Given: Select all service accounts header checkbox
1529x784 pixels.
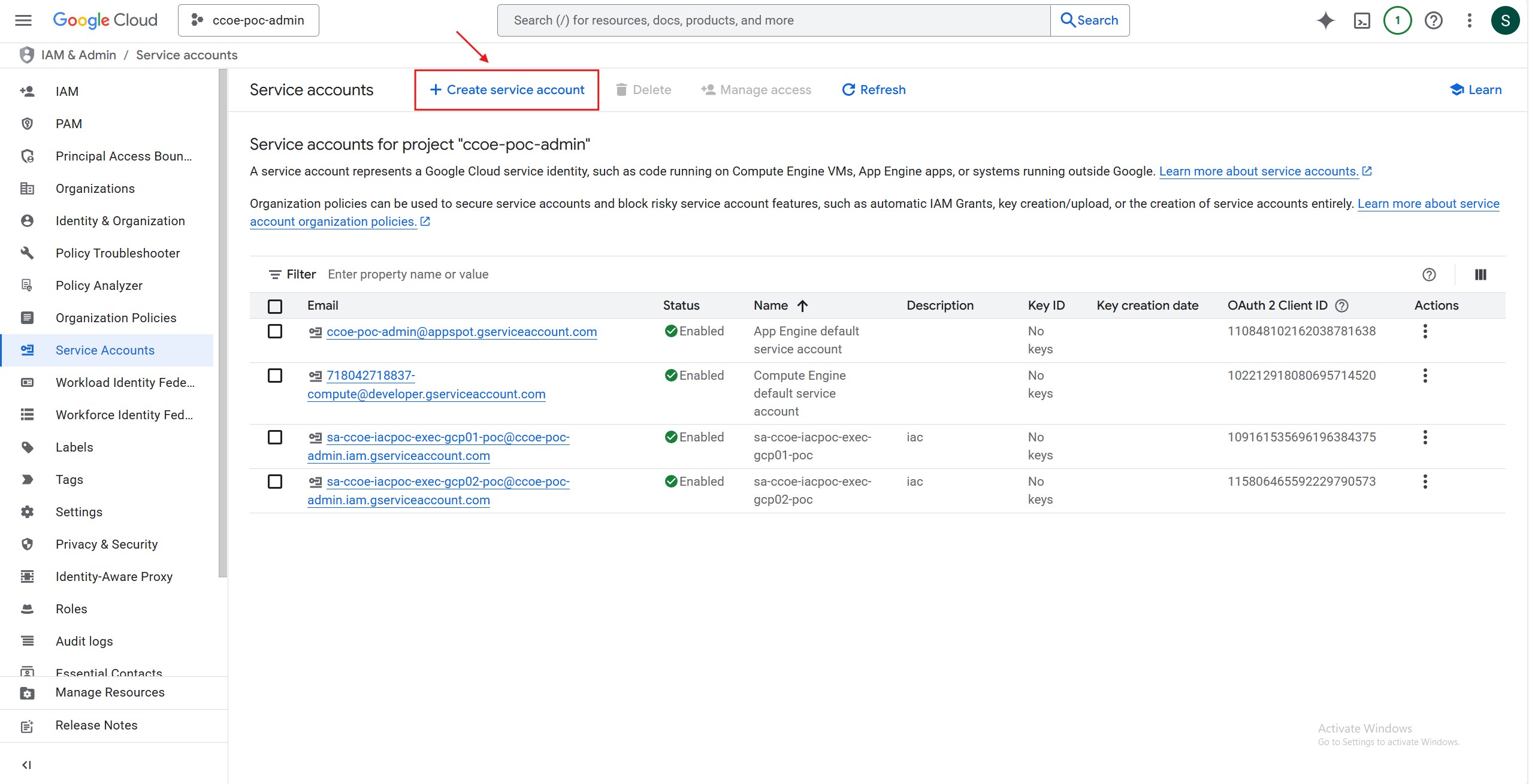Looking at the screenshot, I should [x=275, y=306].
